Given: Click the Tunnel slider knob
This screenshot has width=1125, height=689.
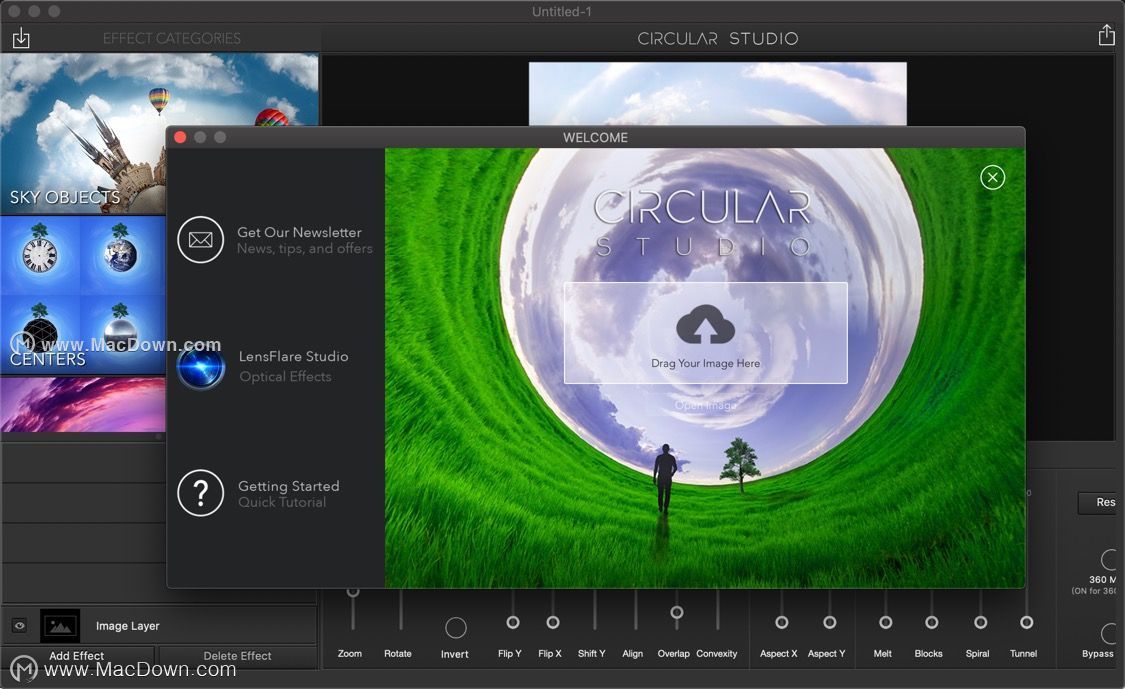Looking at the screenshot, I should [1027, 622].
